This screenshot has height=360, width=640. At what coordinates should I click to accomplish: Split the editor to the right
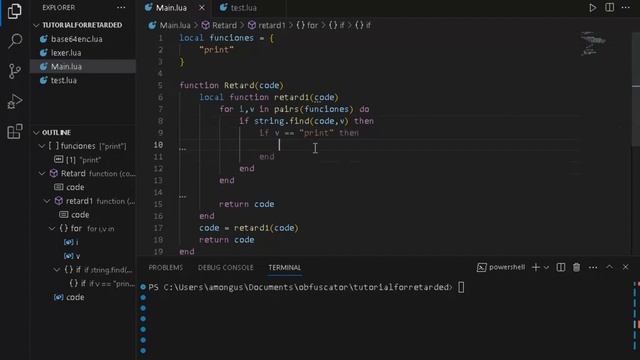click(x=609, y=8)
